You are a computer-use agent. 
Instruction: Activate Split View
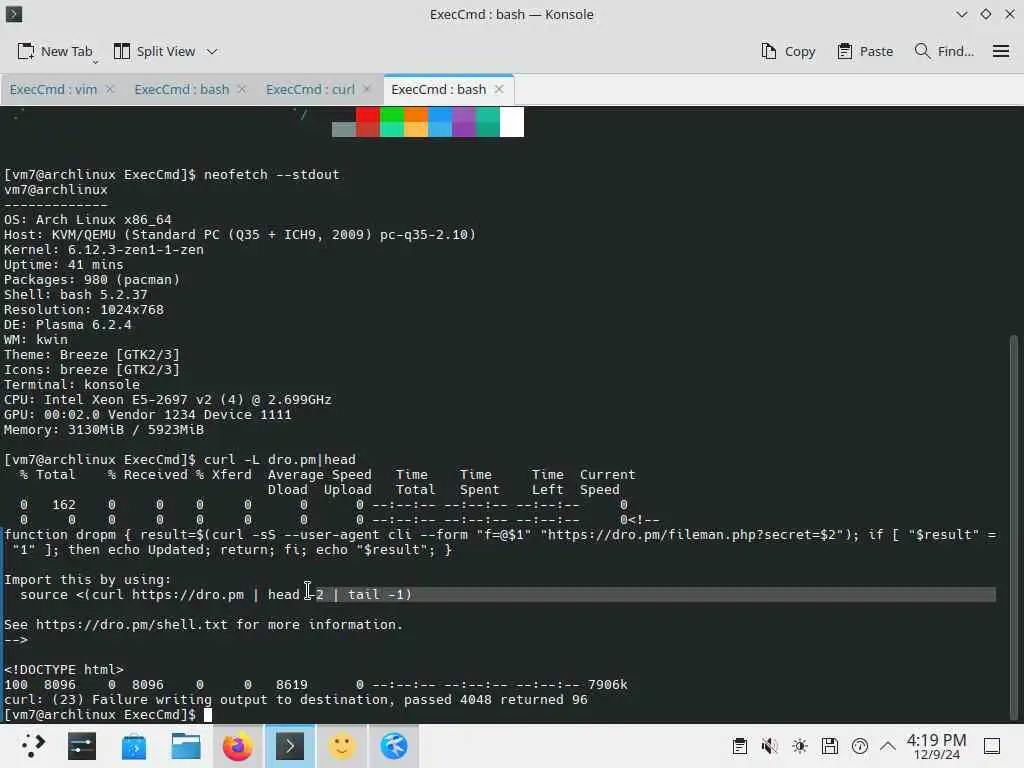coord(154,52)
